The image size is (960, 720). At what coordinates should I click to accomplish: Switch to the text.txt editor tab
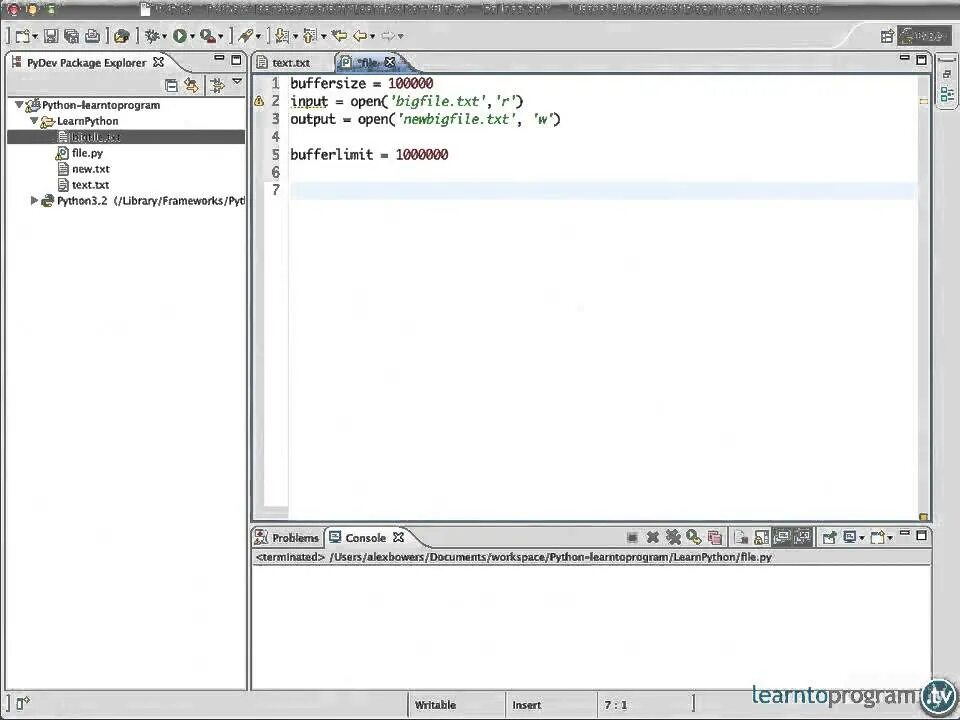coord(291,62)
